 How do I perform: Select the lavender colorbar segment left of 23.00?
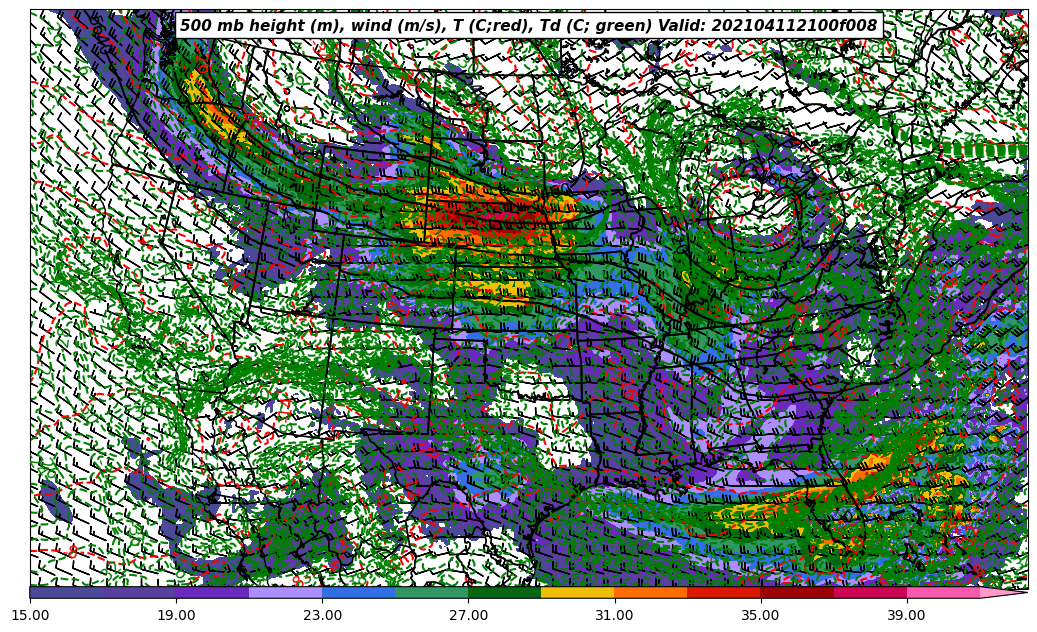[x=285, y=592]
